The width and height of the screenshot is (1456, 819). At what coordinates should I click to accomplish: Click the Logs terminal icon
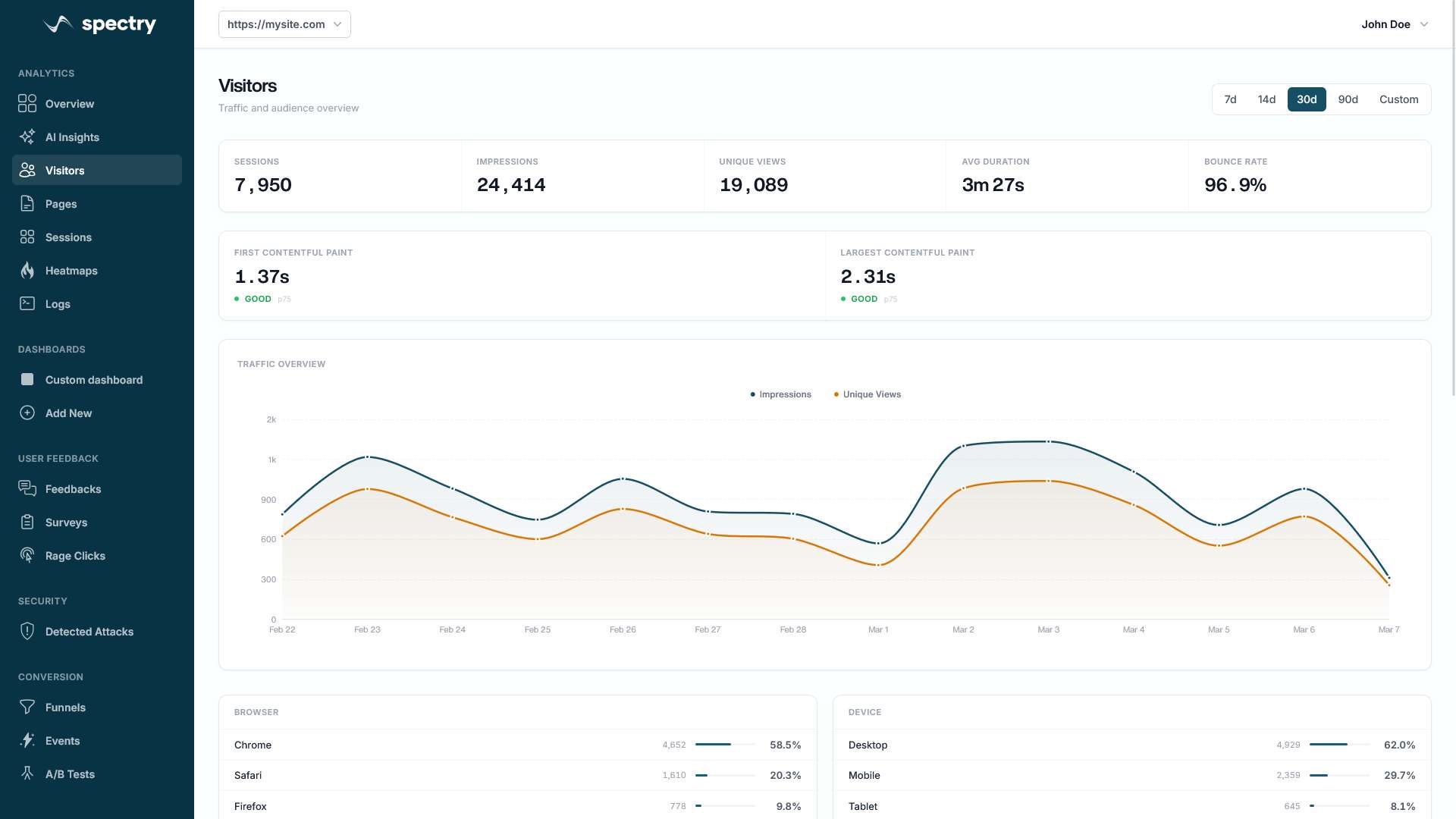point(27,304)
